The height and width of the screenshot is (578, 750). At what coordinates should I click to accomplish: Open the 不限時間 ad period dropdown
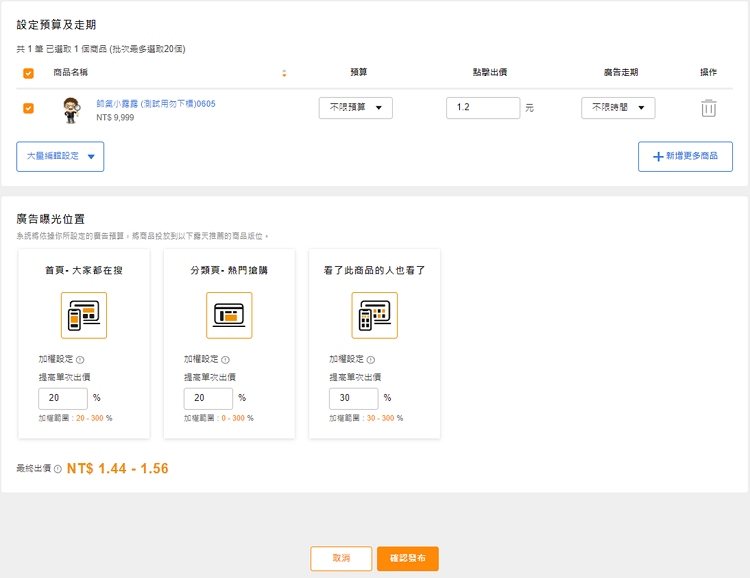617,108
